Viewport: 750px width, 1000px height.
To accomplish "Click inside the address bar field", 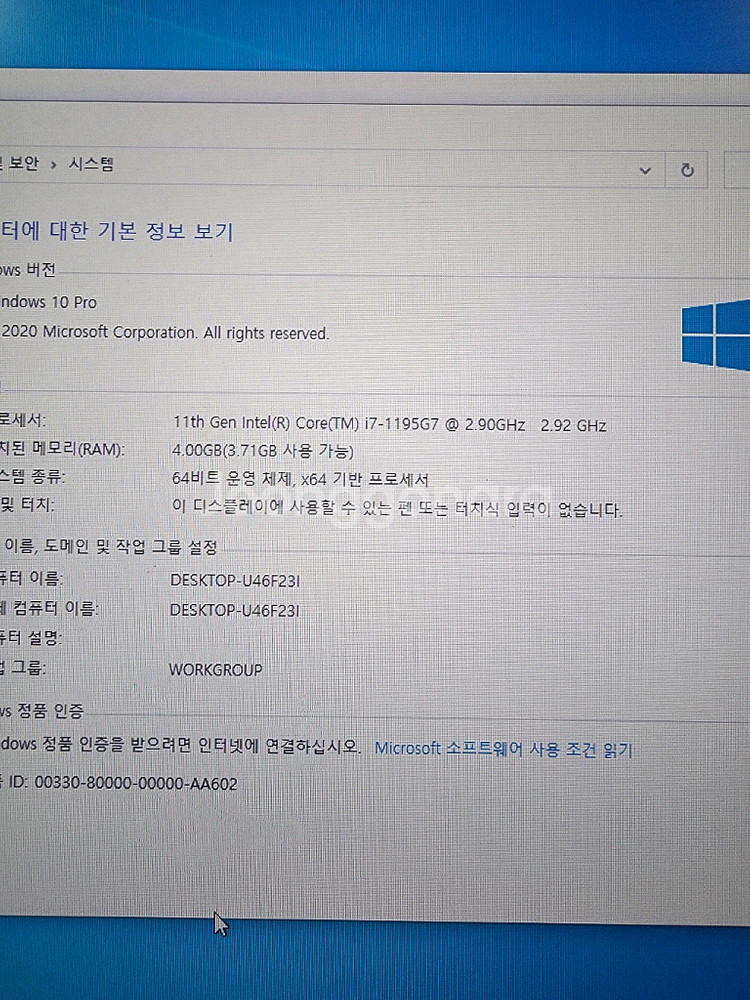I will (x=332, y=168).
